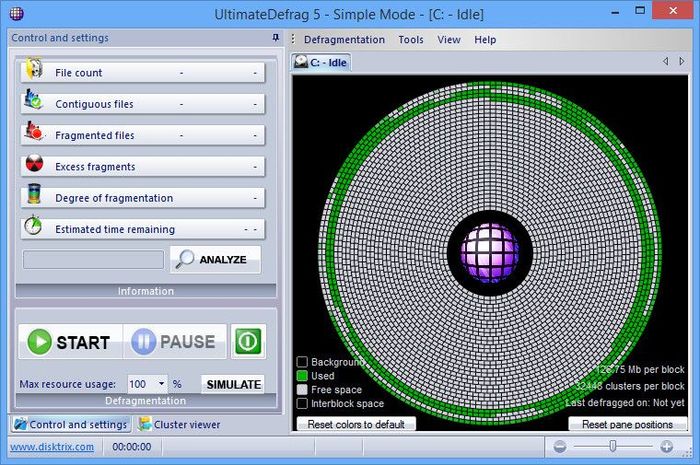700x465 pixels.
Task: Click the zoom out minus icon
Action: [560, 446]
